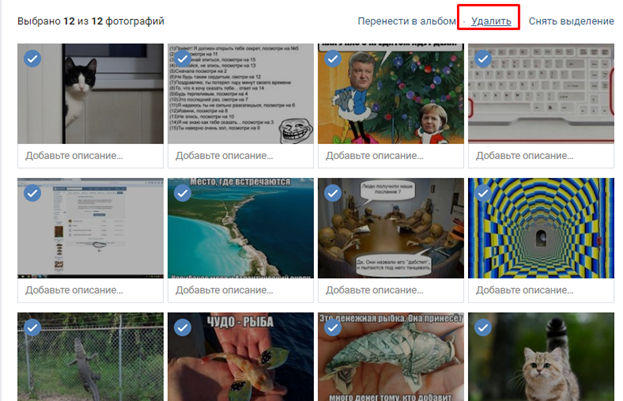Image resolution: width=623 pixels, height=401 pixels.
Task: Uncheck the ocean coastline photo checkmark
Action: pyautogui.click(x=182, y=193)
